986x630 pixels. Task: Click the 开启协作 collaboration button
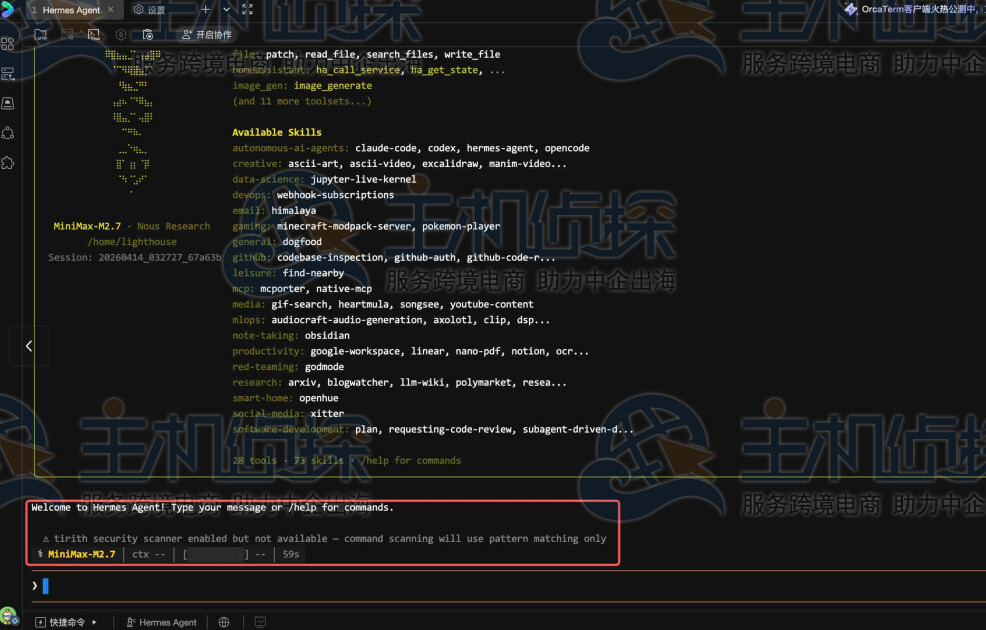pyautogui.click(x=206, y=34)
